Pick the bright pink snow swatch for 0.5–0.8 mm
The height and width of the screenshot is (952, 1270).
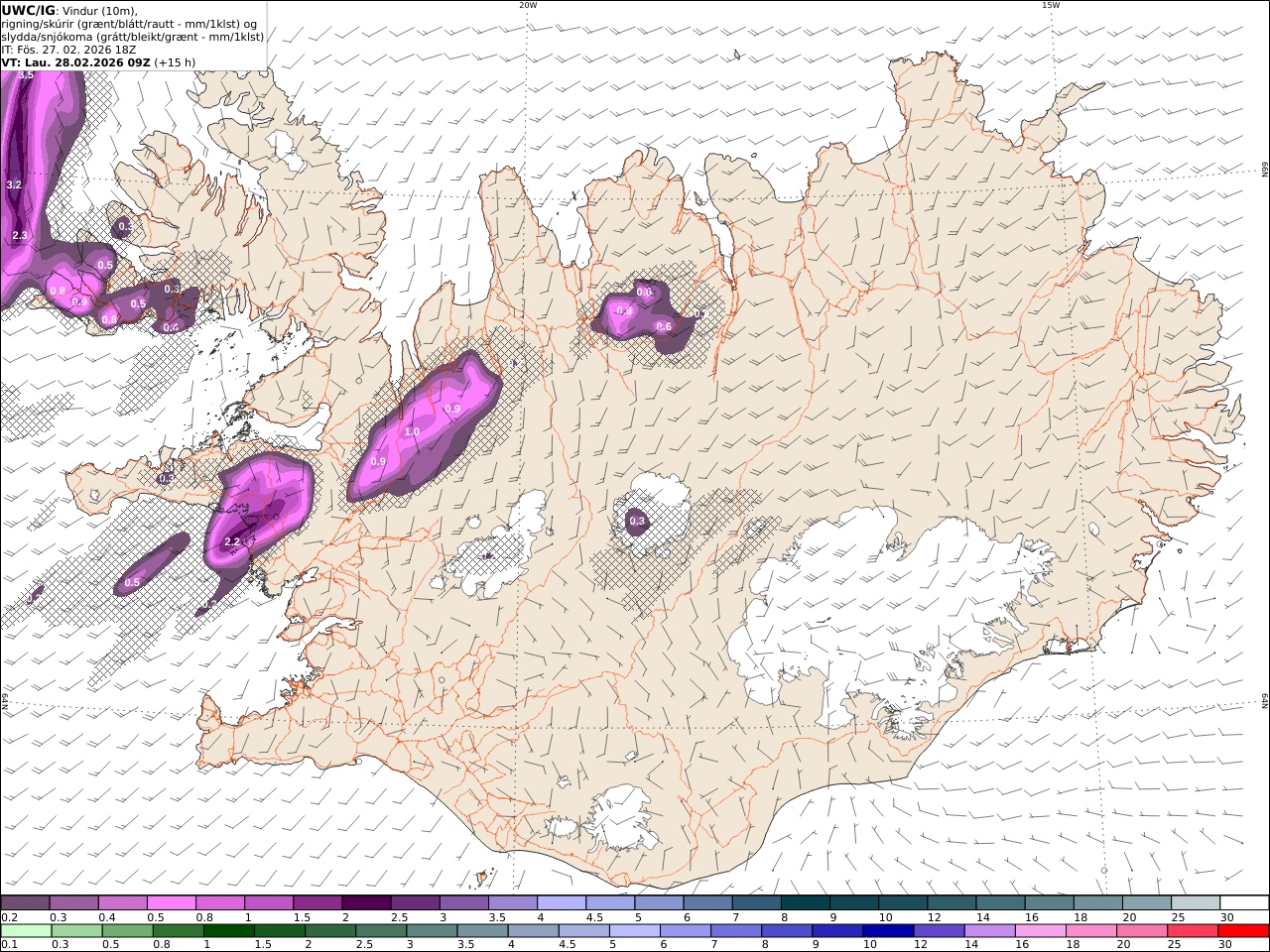tap(171, 902)
